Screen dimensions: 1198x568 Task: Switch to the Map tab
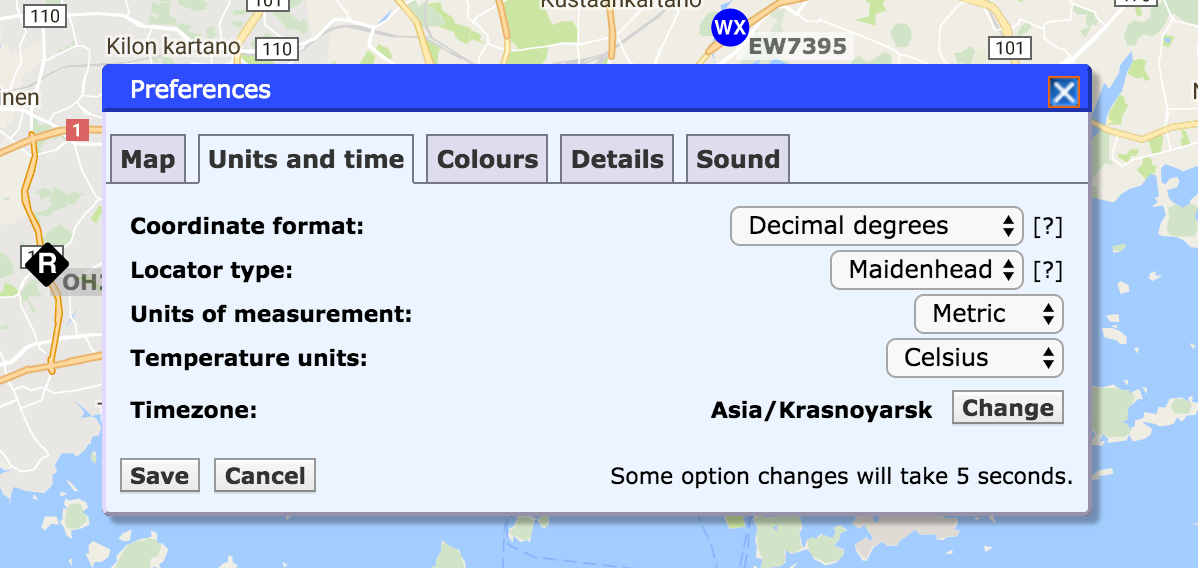click(148, 160)
